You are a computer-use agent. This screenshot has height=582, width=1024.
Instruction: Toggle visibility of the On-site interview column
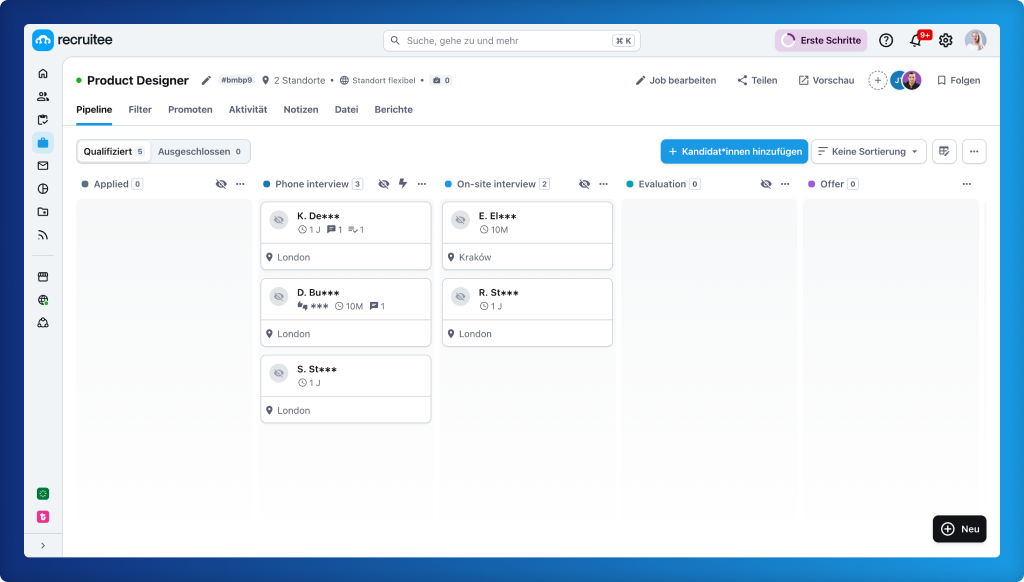(585, 184)
